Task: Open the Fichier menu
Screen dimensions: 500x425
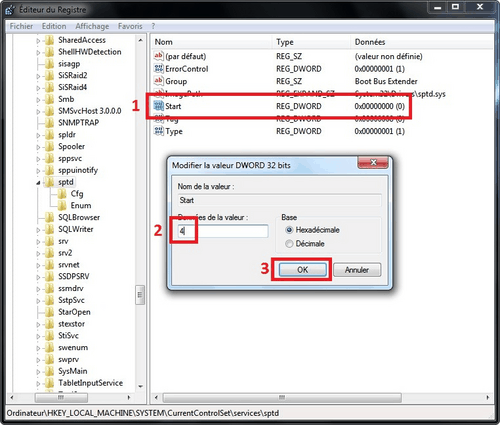Action: [x=21, y=26]
